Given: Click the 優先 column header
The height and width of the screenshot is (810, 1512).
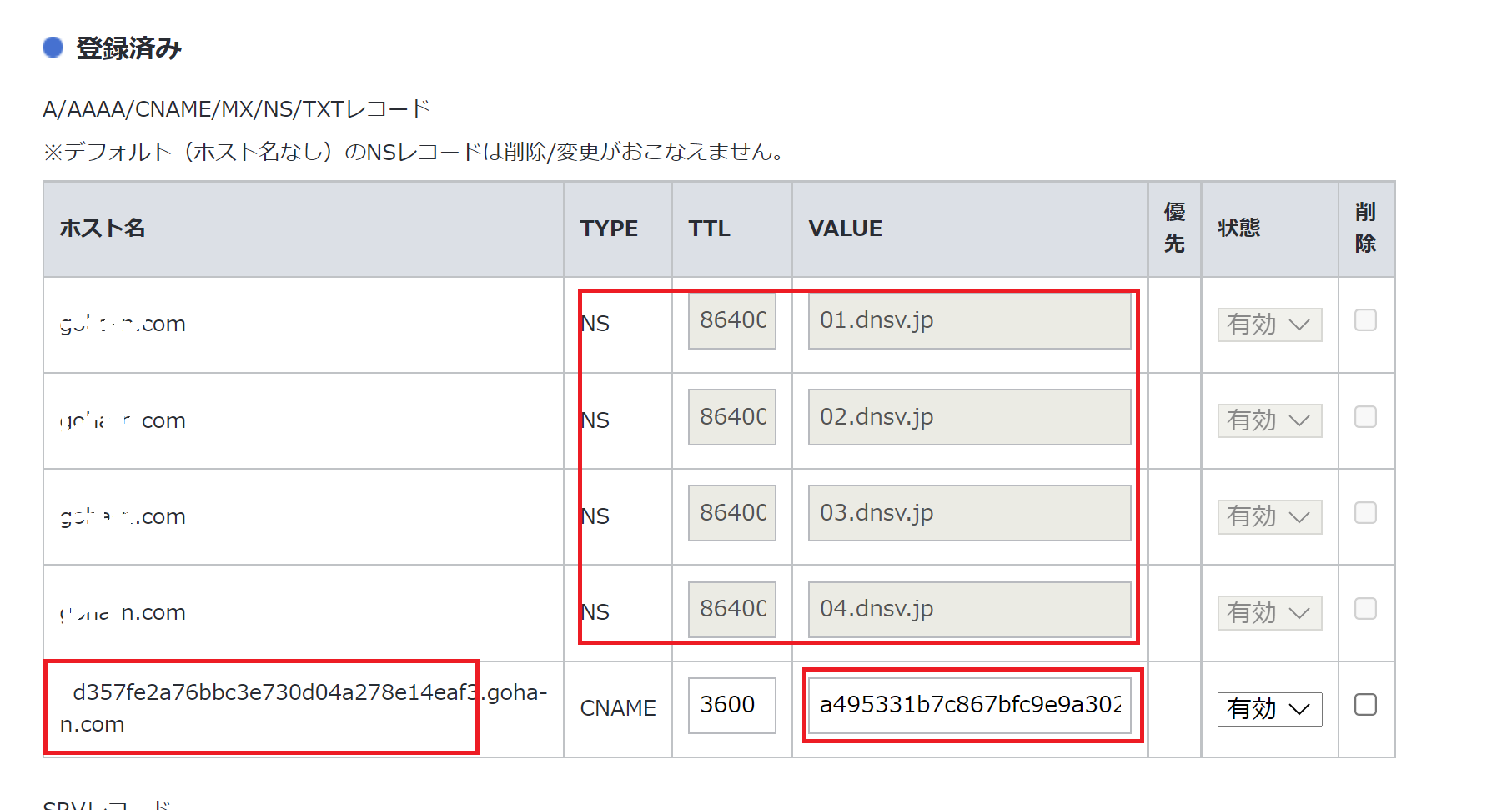Looking at the screenshot, I should (1174, 228).
